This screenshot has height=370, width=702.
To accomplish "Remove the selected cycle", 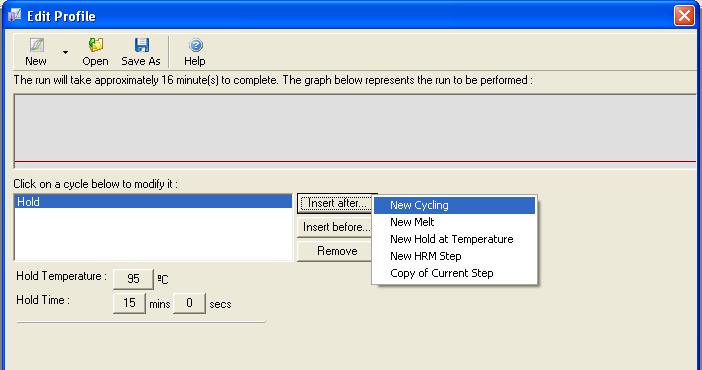I will pyautogui.click(x=336, y=251).
